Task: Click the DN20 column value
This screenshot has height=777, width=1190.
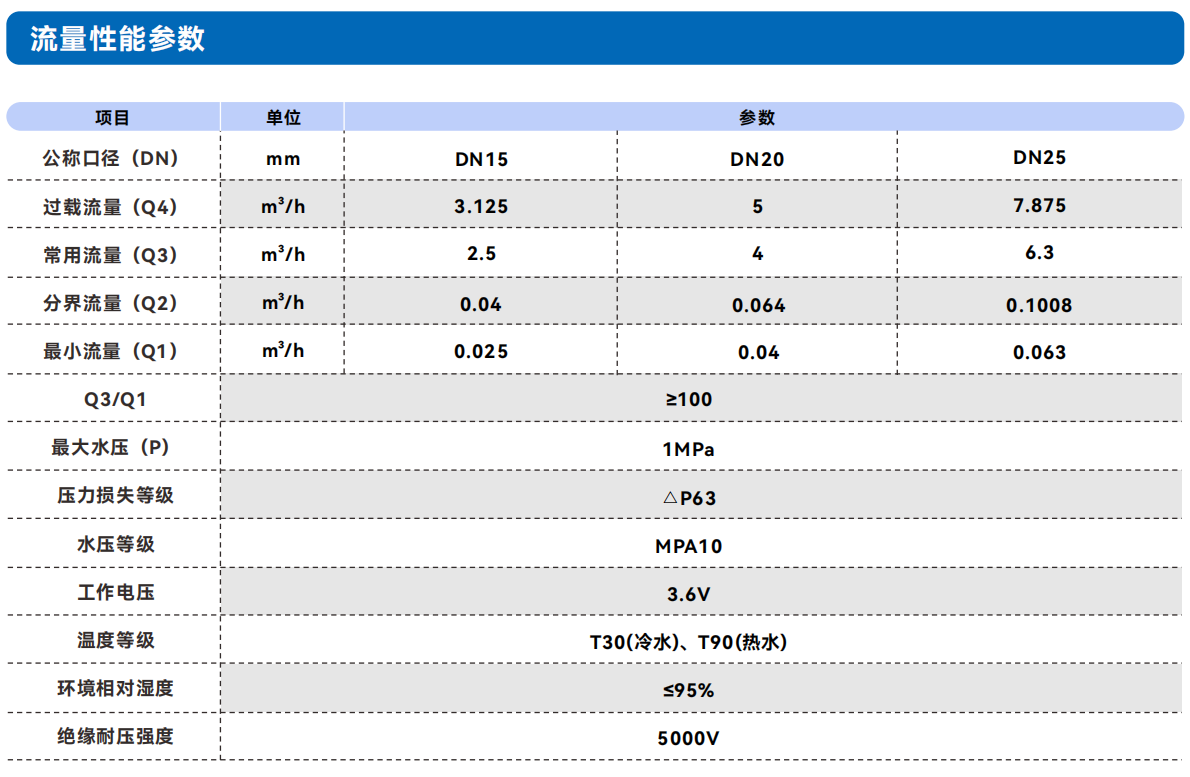Action: (x=757, y=159)
